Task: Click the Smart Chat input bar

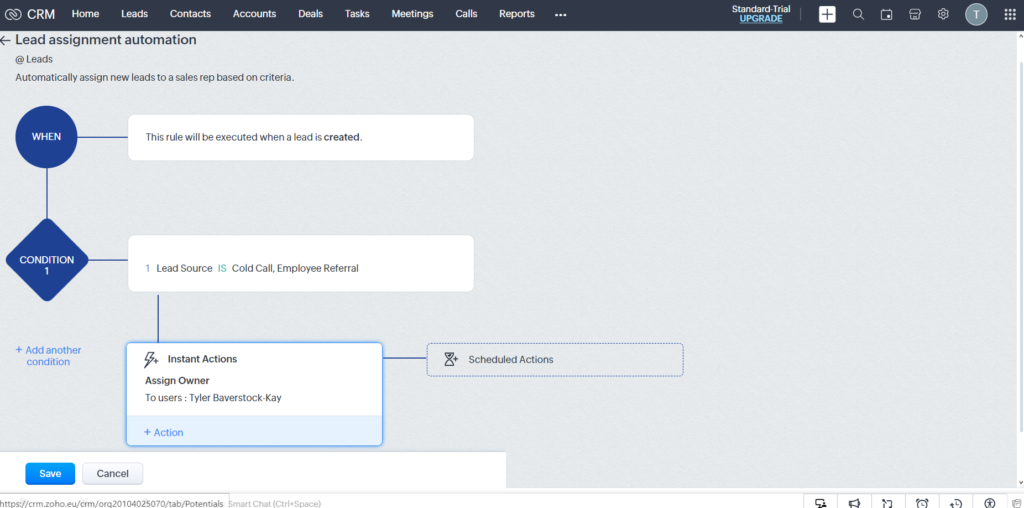Action: [x=274, y=503]
